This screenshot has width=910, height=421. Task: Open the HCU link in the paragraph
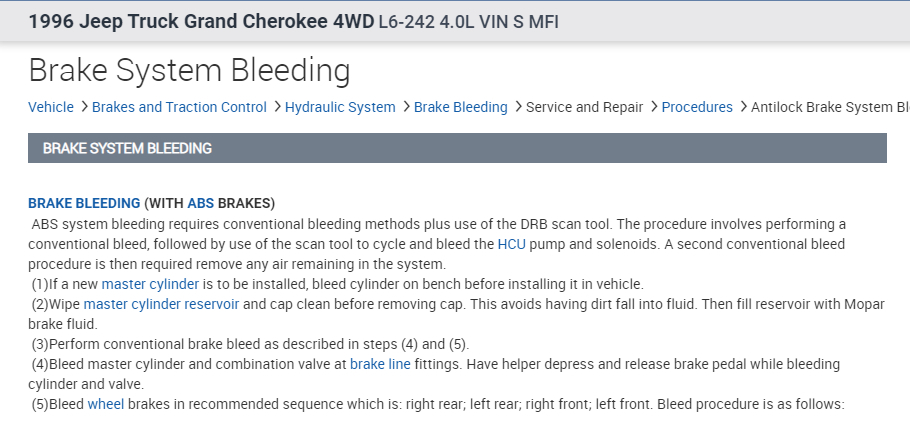tap(510, 244)
